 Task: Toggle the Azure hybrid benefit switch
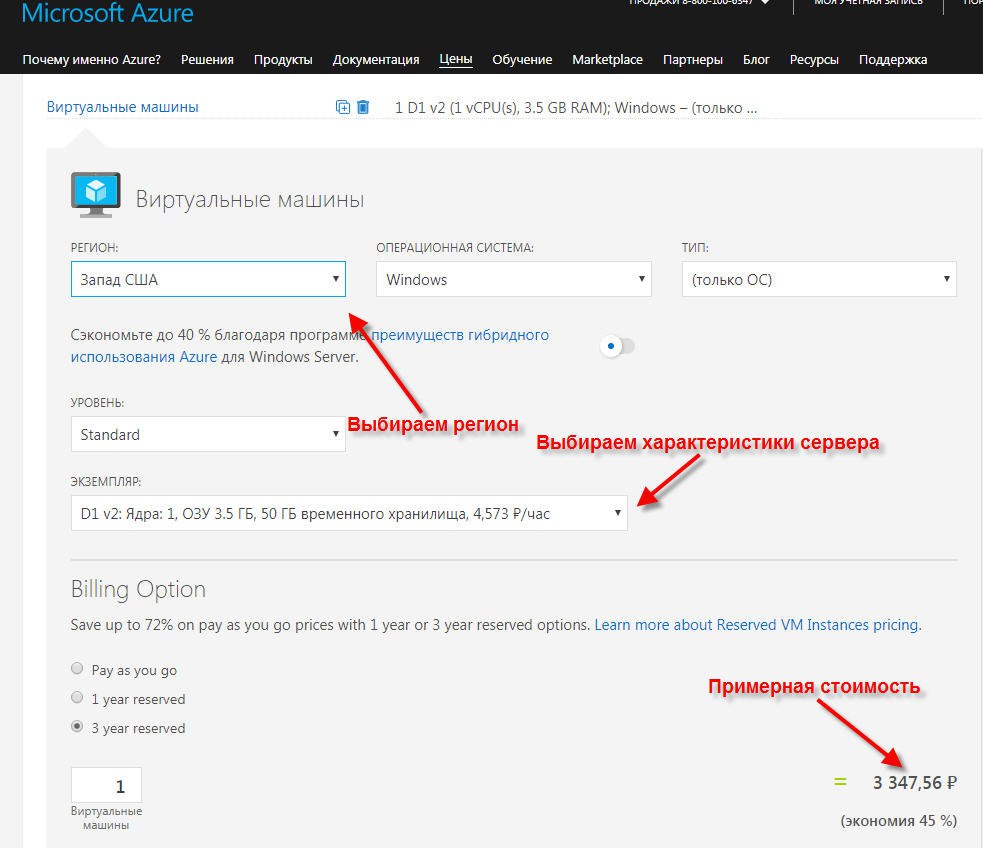(617, 346)
